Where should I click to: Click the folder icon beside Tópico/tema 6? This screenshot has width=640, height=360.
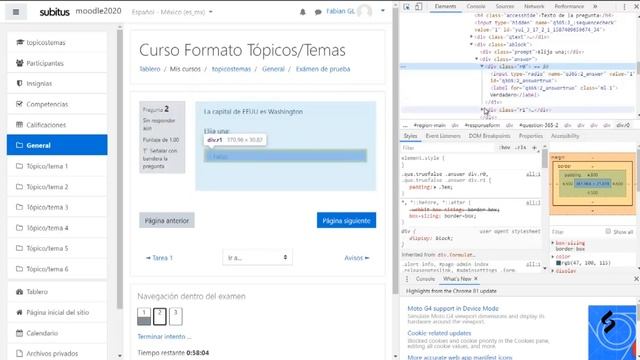(19, 269)
